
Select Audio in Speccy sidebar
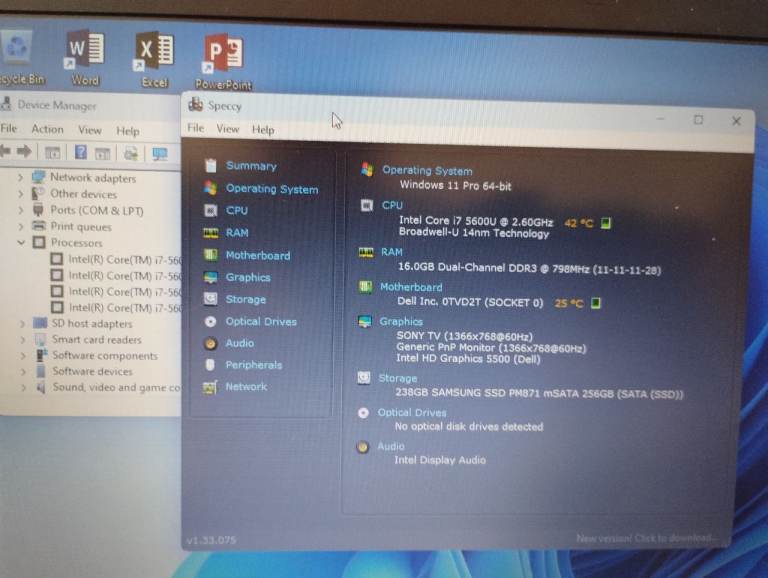[x=240, y=343]
